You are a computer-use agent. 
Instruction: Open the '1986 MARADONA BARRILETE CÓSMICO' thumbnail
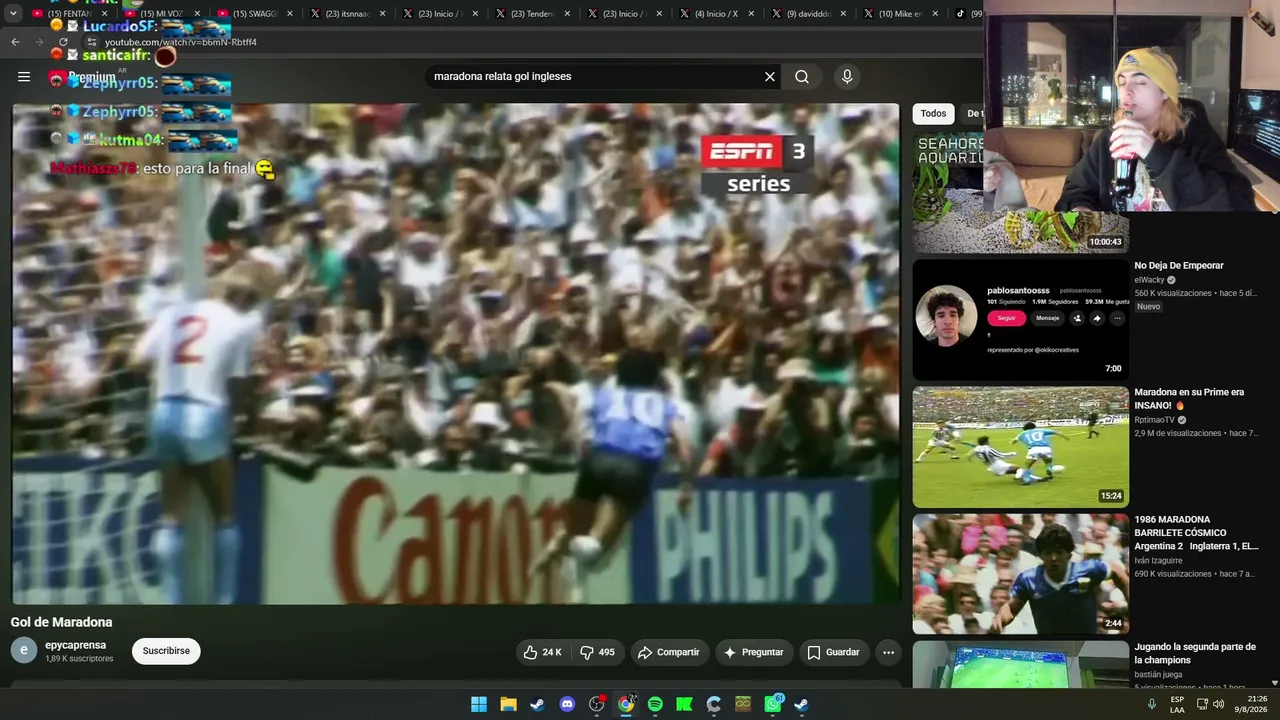click(x=1020, y=574)
